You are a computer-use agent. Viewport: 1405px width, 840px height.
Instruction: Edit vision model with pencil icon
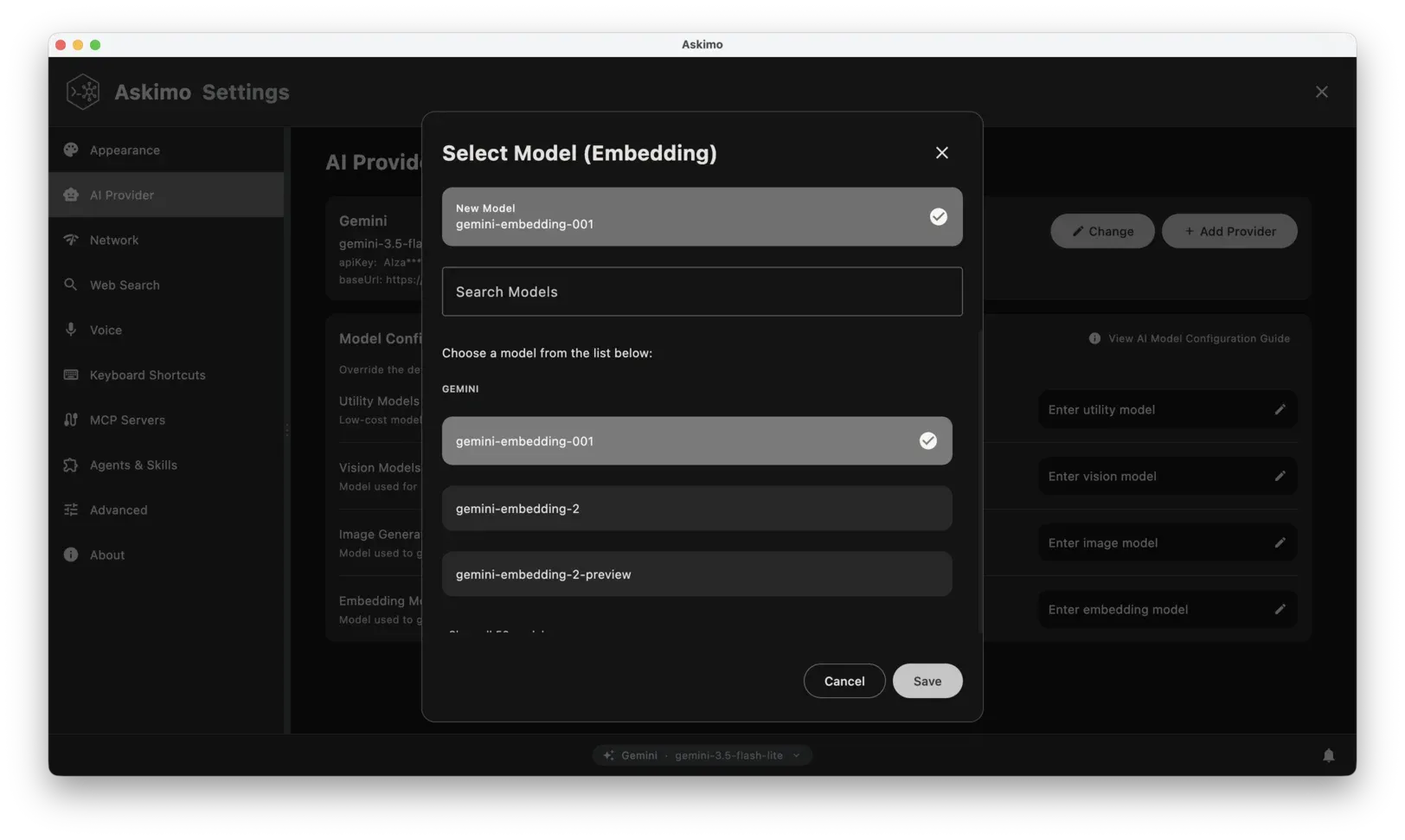1280,476
